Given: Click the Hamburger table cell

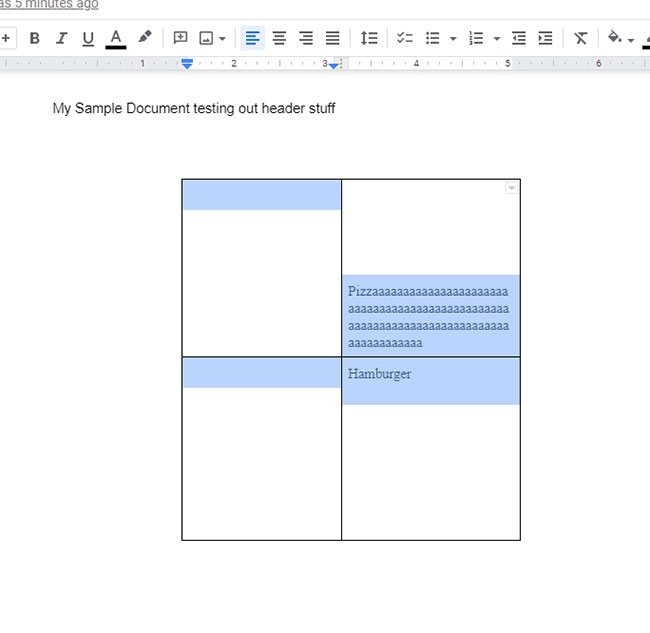Looking at the screenshot, I should (x=380, y=374).
